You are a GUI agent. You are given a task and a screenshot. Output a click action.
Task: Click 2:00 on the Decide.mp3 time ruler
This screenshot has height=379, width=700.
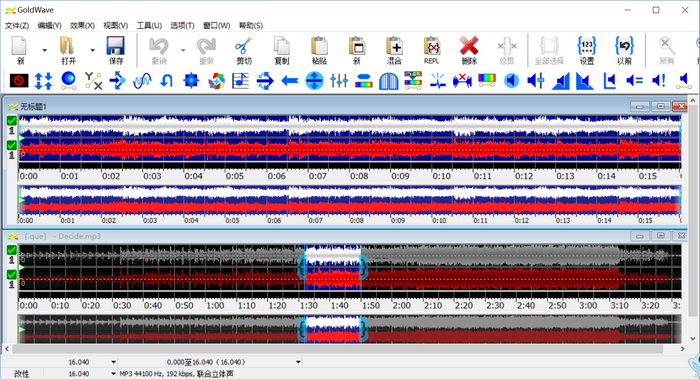(x=401, y=306)
